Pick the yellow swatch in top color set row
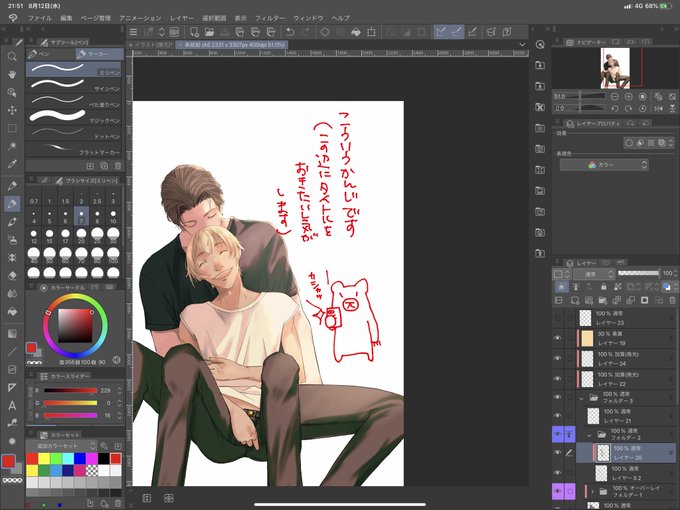The height and width of the screenshot is (510, 680). tap(44, 458)
